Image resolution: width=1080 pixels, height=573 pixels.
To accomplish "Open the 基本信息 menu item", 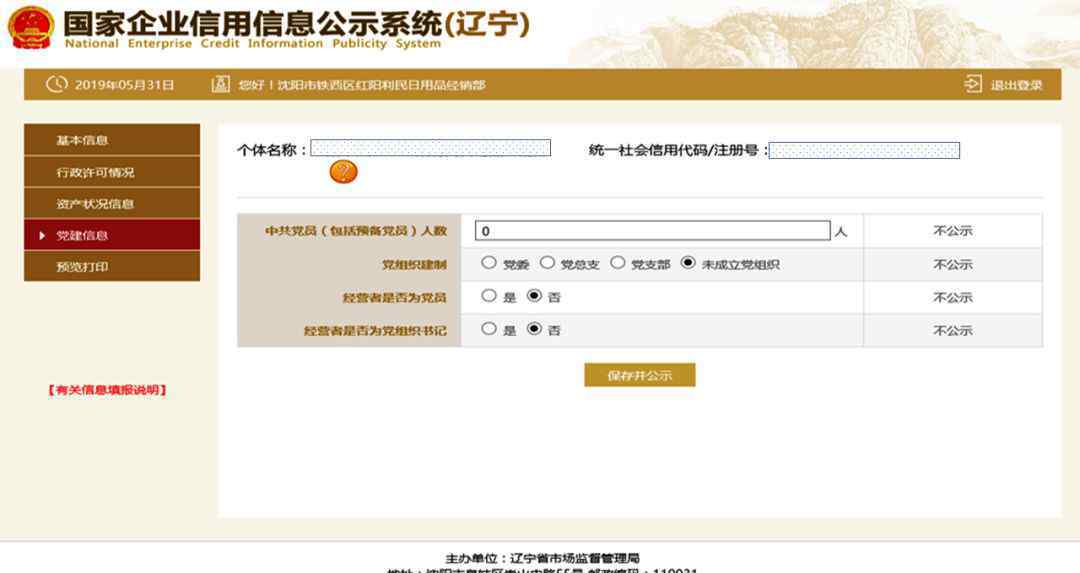I will (x=112, y=140).
